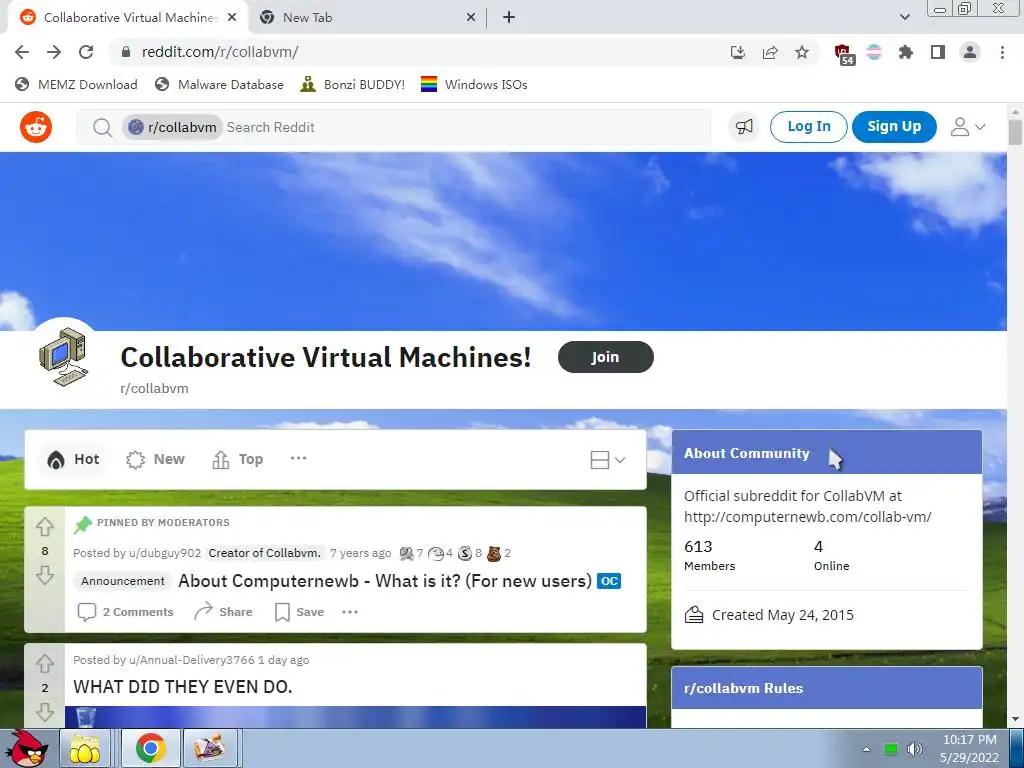Share this page via address bar icon

point(770,52)
